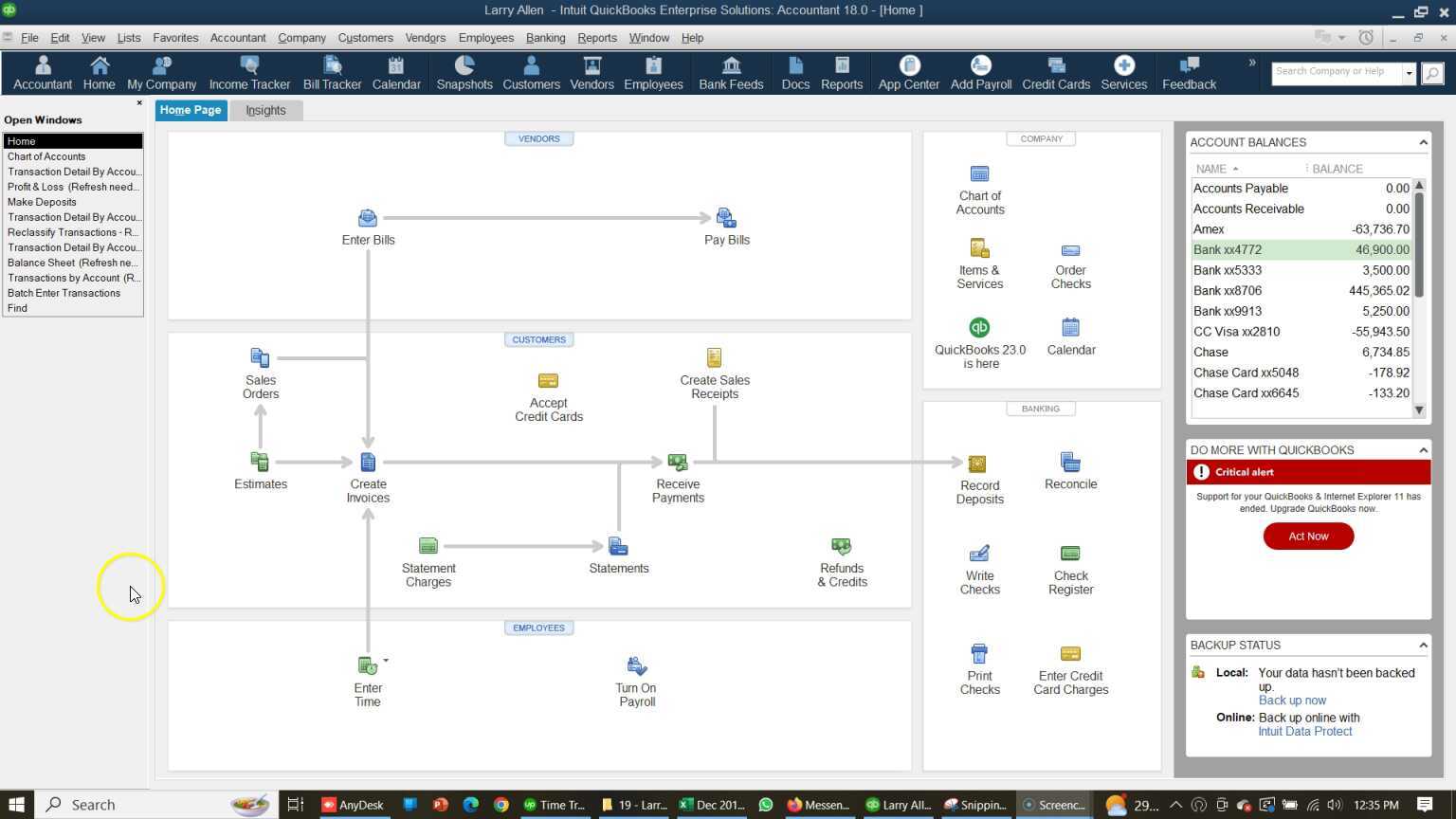The width and height of the screenshot is (1456, 819).
Task: Open the search scope dropdown arrow
Action: pos(1410,73)
